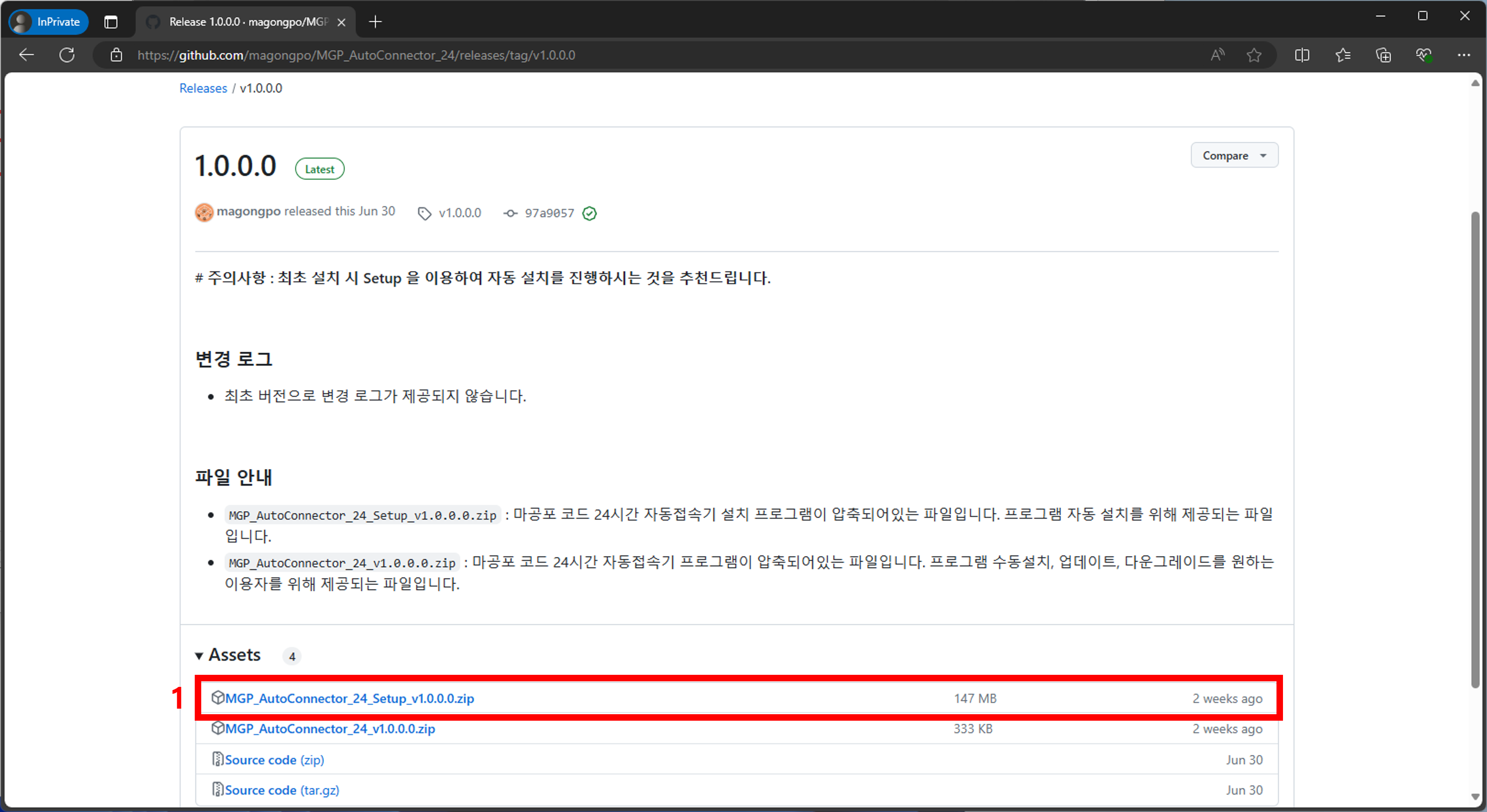Download Source code (tar.gz)
Image resolution: width=1487 pixels, height=812 pixels.
coord(282,790)
